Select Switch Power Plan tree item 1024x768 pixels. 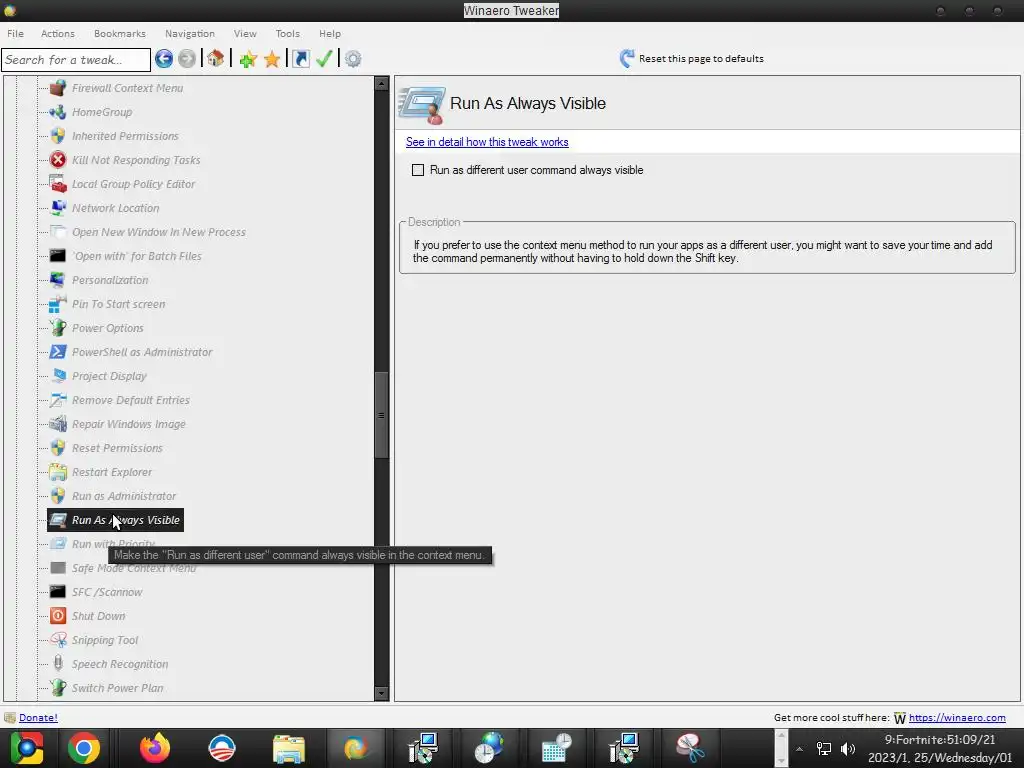point(118,688)
